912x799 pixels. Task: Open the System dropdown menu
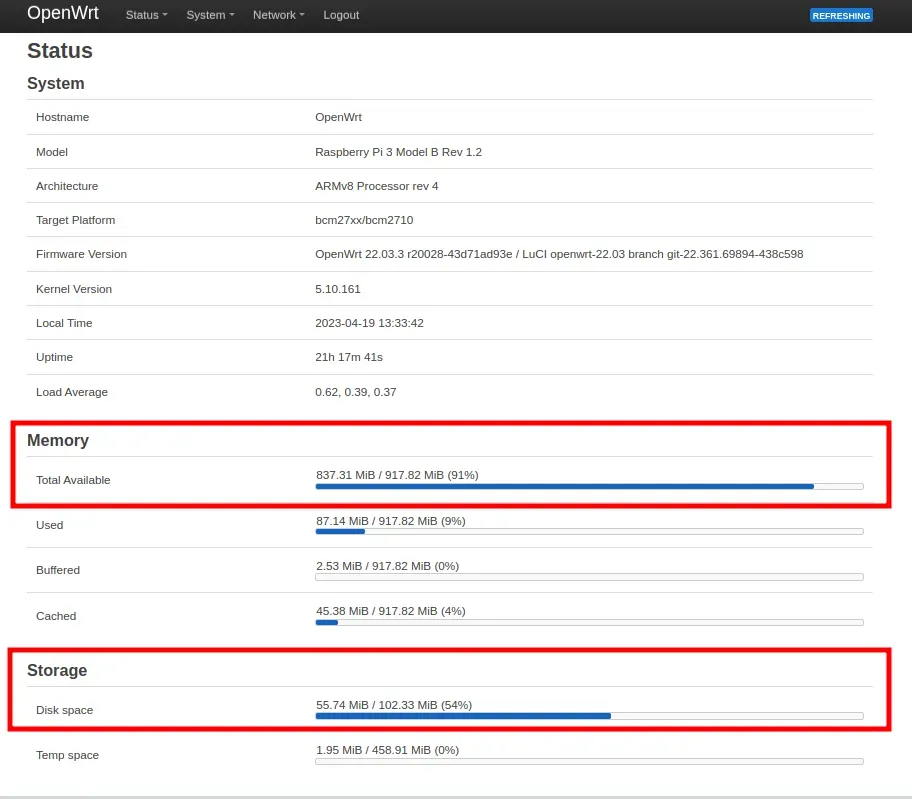210,15
